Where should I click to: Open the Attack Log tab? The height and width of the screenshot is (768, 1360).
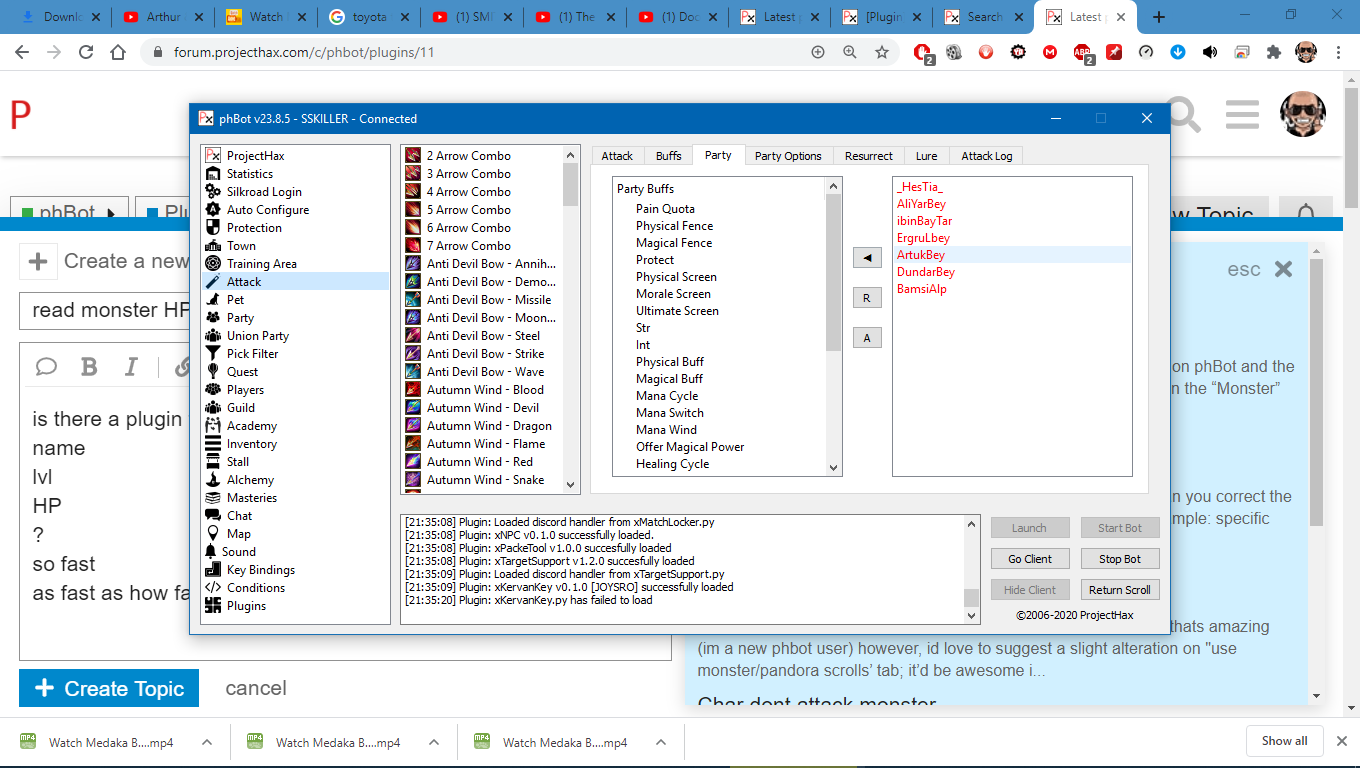(986, 156)
